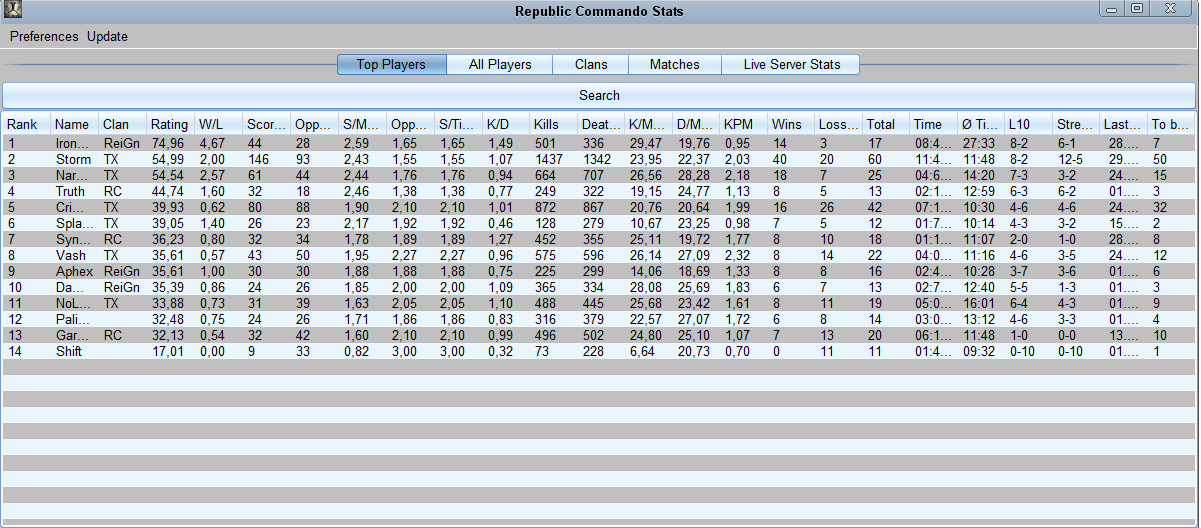Screen dimensions: 1201x528
Task: Click the kills value 73 in Shift row
Action: (x=541, y=351)
